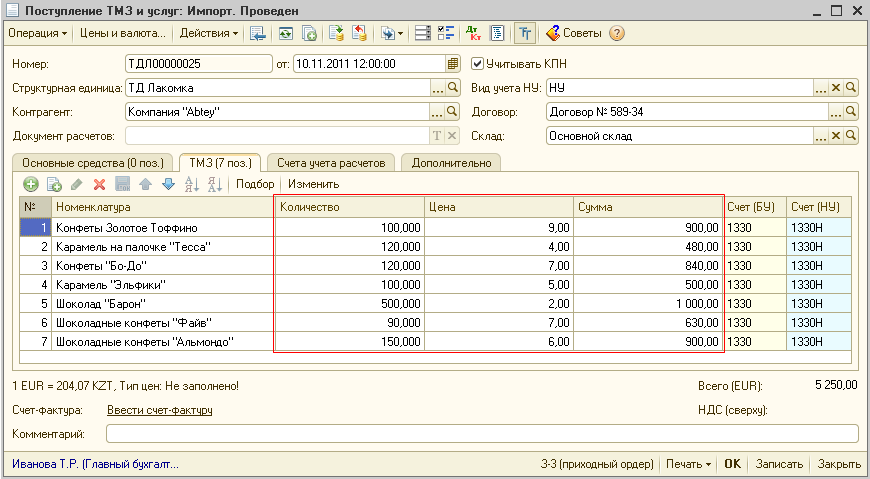Click search icon next to Контрагент field
This screenshot has height=479, width=870.
pos(453,111)
